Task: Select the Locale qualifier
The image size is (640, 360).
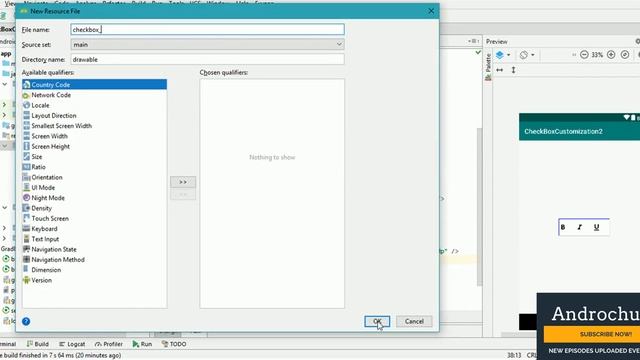Action: coord(94,105)
